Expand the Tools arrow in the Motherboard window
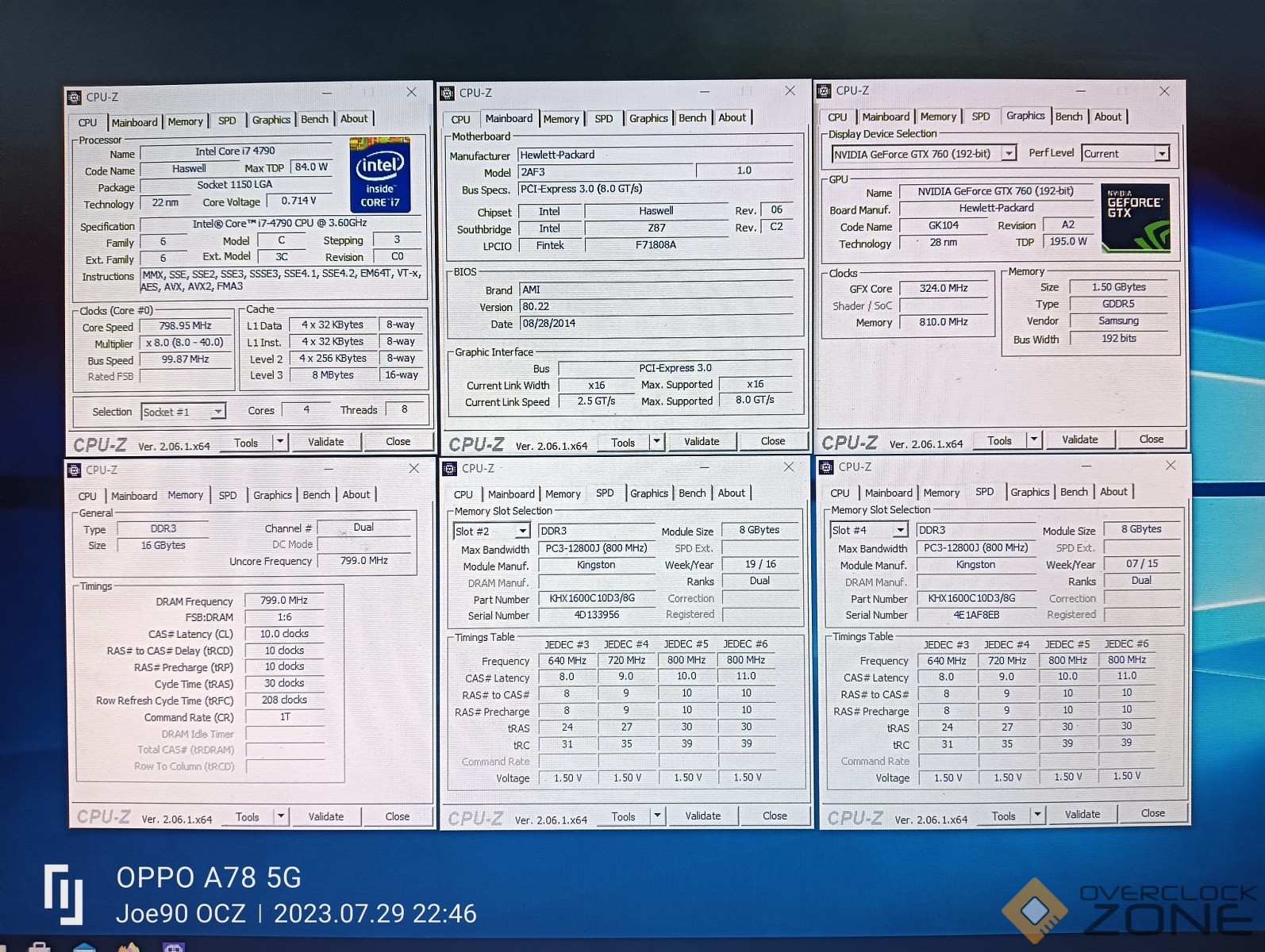 pyautogui.click(x=656, y=442)
